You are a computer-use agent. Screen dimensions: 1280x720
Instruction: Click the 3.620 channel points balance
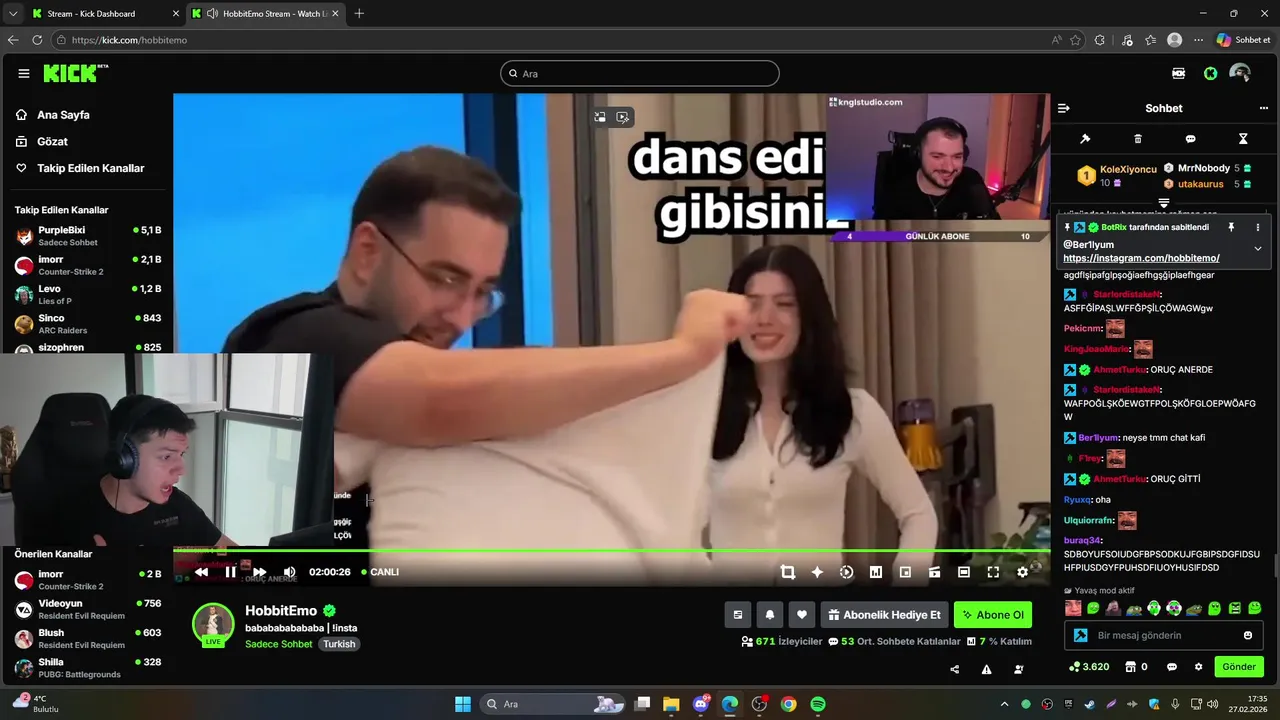(x=1089, y=666)
